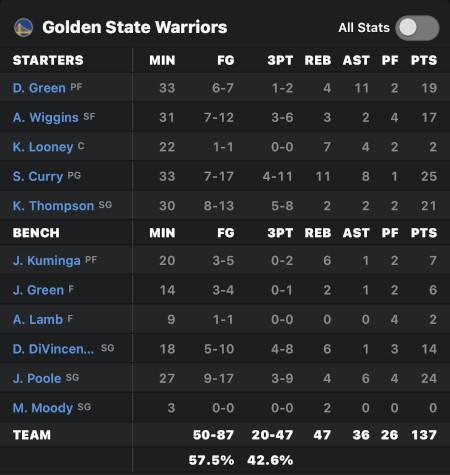Open S. Curry player page
Image resolution: width=450 pixels, height=475 pixels.
(x=38, y=176)
